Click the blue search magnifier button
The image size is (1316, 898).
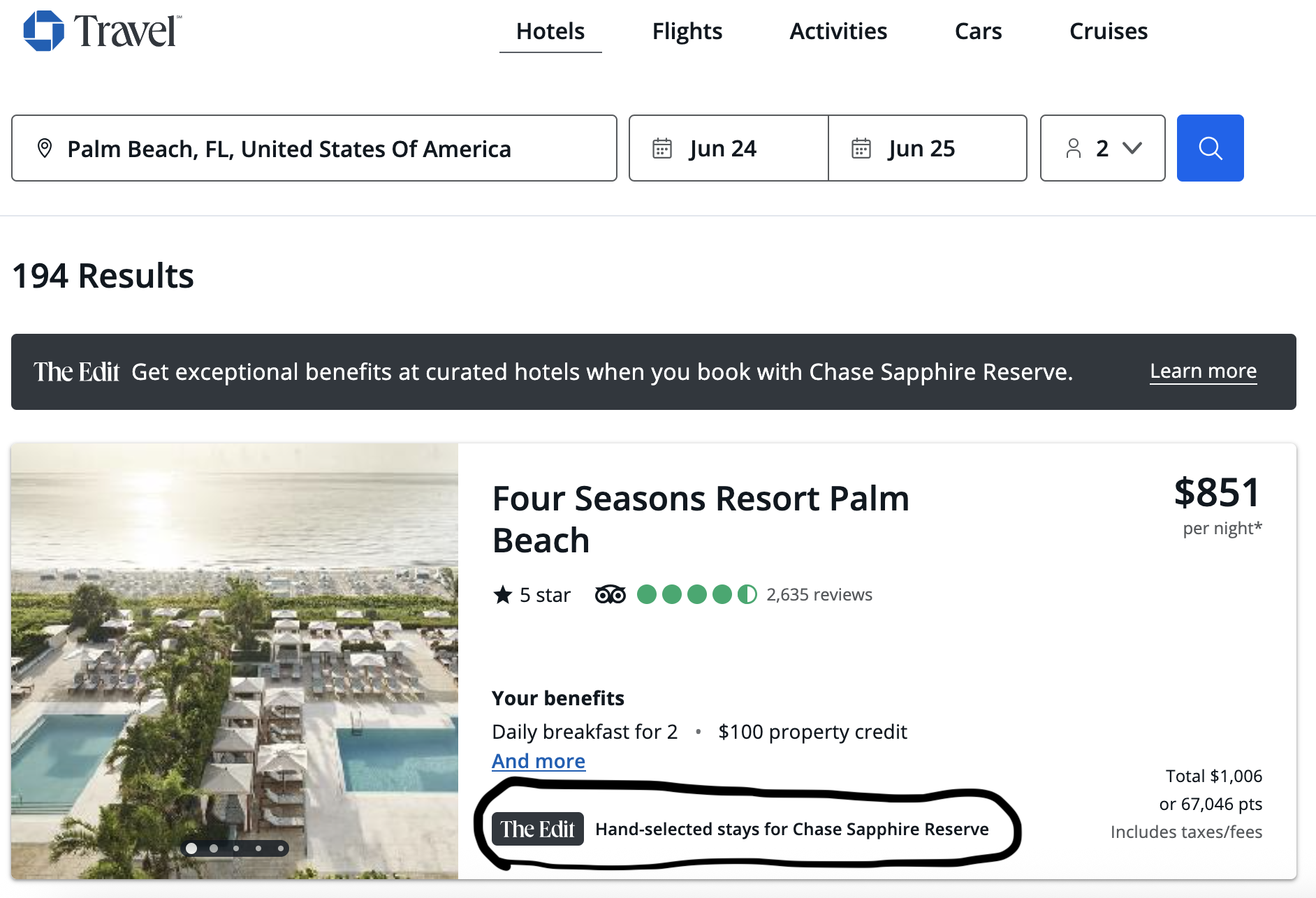1210,148
